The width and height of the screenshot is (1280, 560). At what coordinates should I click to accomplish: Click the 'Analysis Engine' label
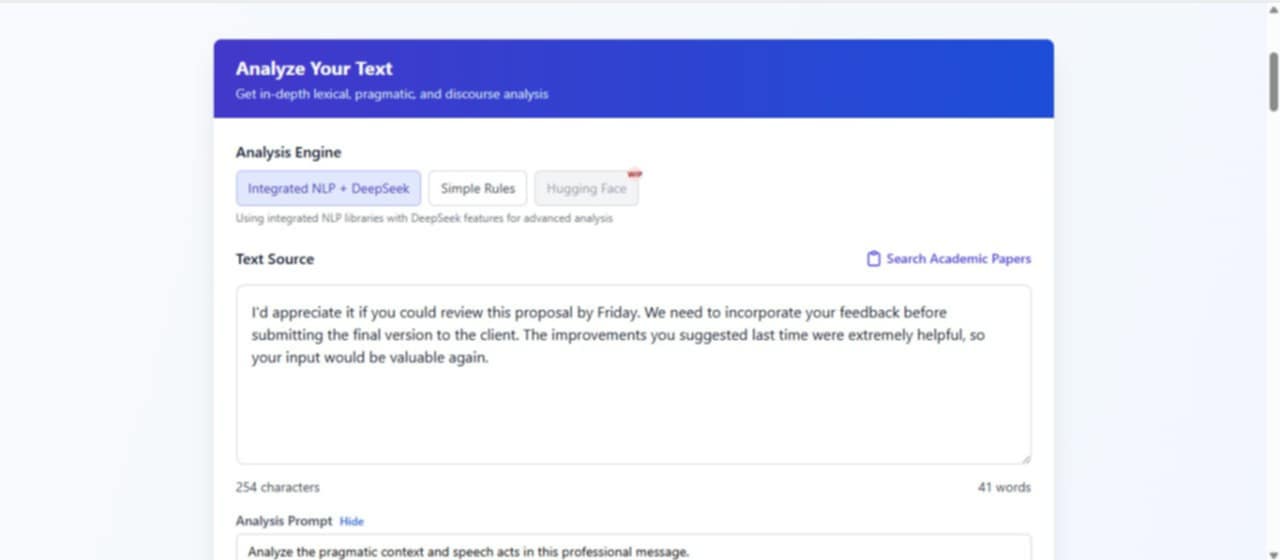point(288,152)
